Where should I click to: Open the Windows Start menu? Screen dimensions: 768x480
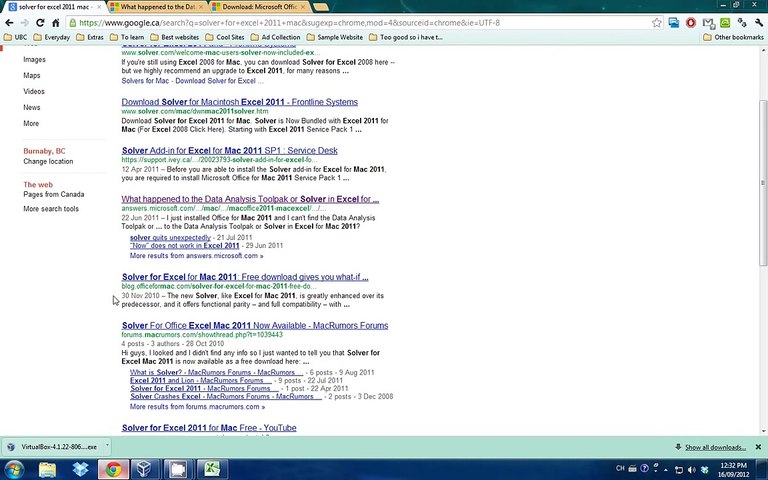click(x=14, y=469)
